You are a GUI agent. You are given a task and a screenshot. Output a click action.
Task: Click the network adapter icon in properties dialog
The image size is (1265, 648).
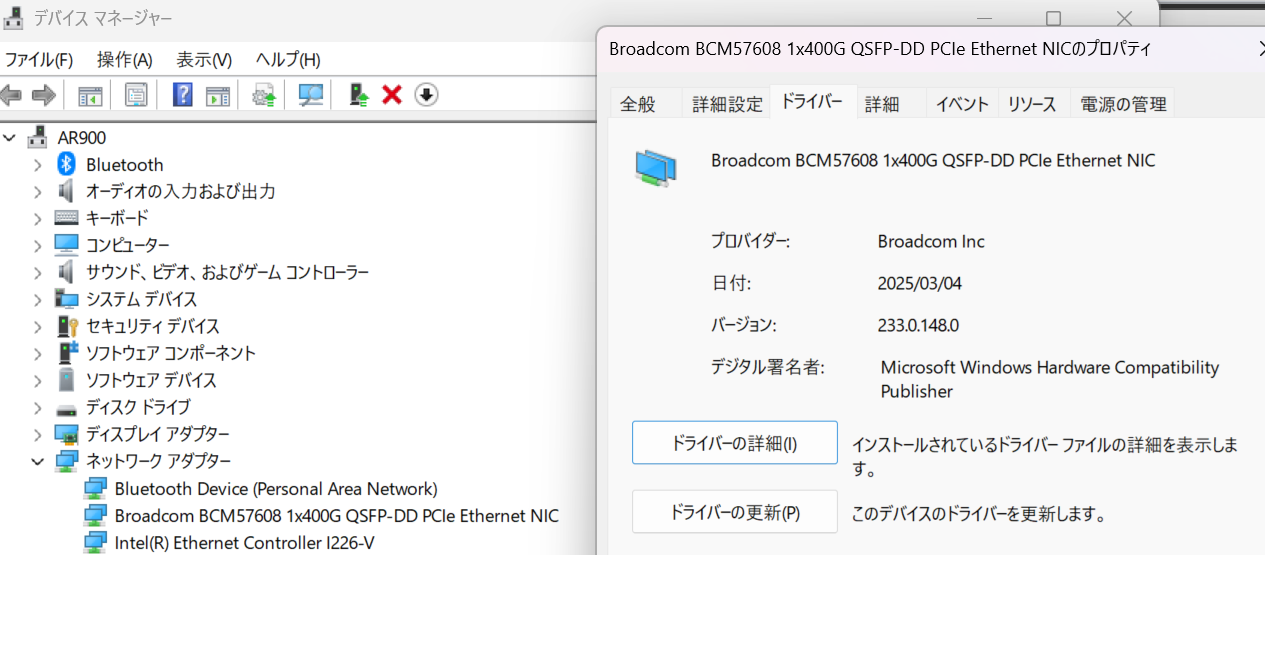pos(656,167)
